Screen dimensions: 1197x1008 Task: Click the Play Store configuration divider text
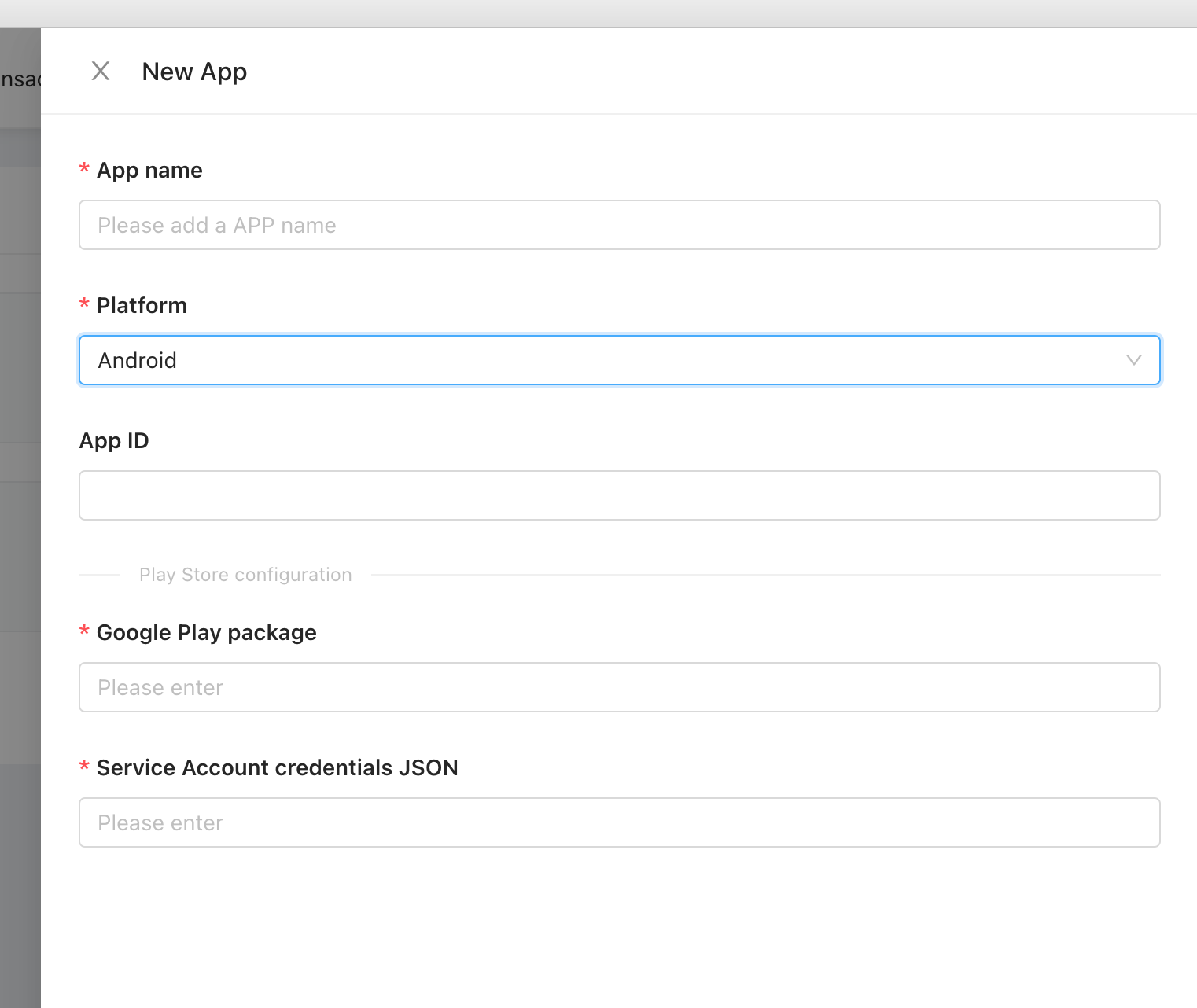(245, 576)
